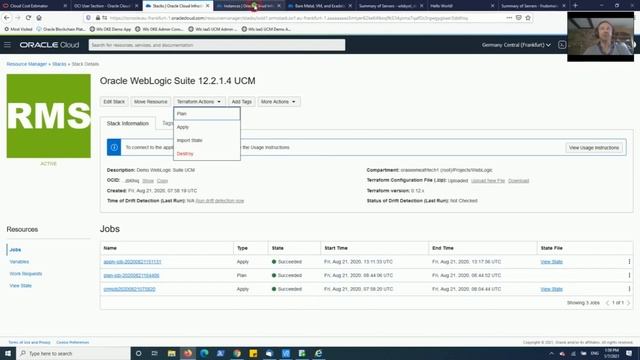Open Task View on the taskbar
Viewport: 640px width, 360px height.
coord(155,353)
